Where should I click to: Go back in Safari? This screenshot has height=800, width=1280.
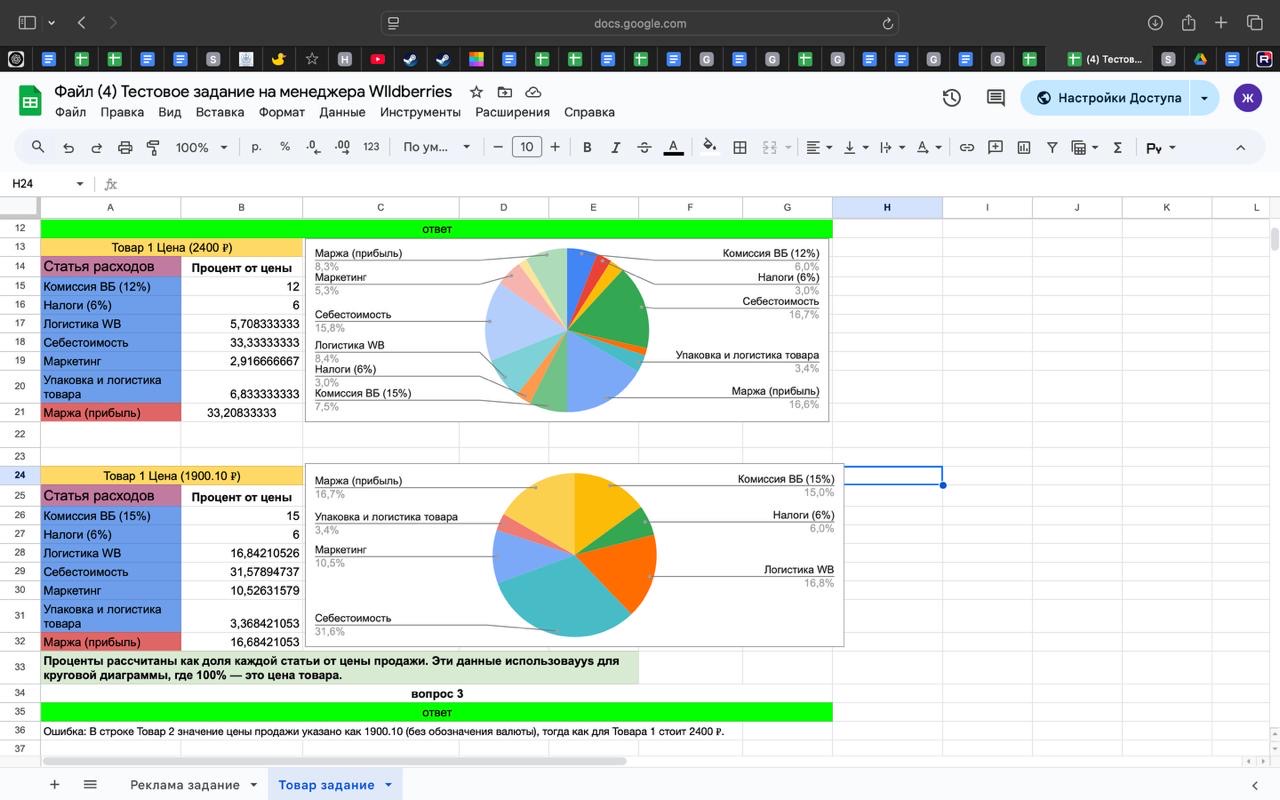81,23
